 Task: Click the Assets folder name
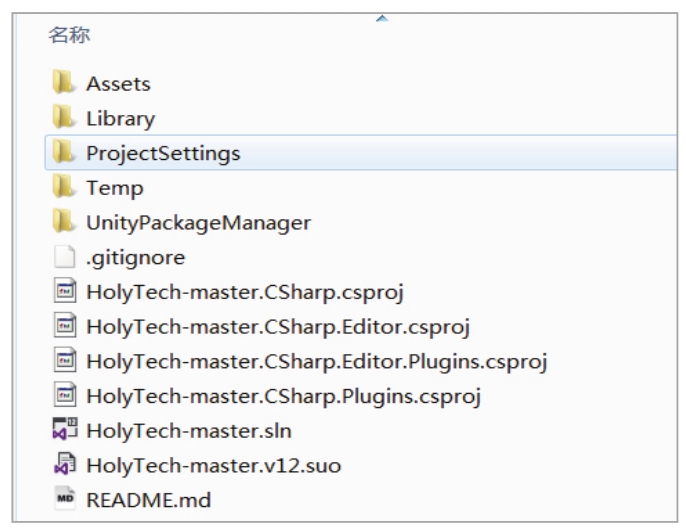pyautogui.click(x=119, y=84)
